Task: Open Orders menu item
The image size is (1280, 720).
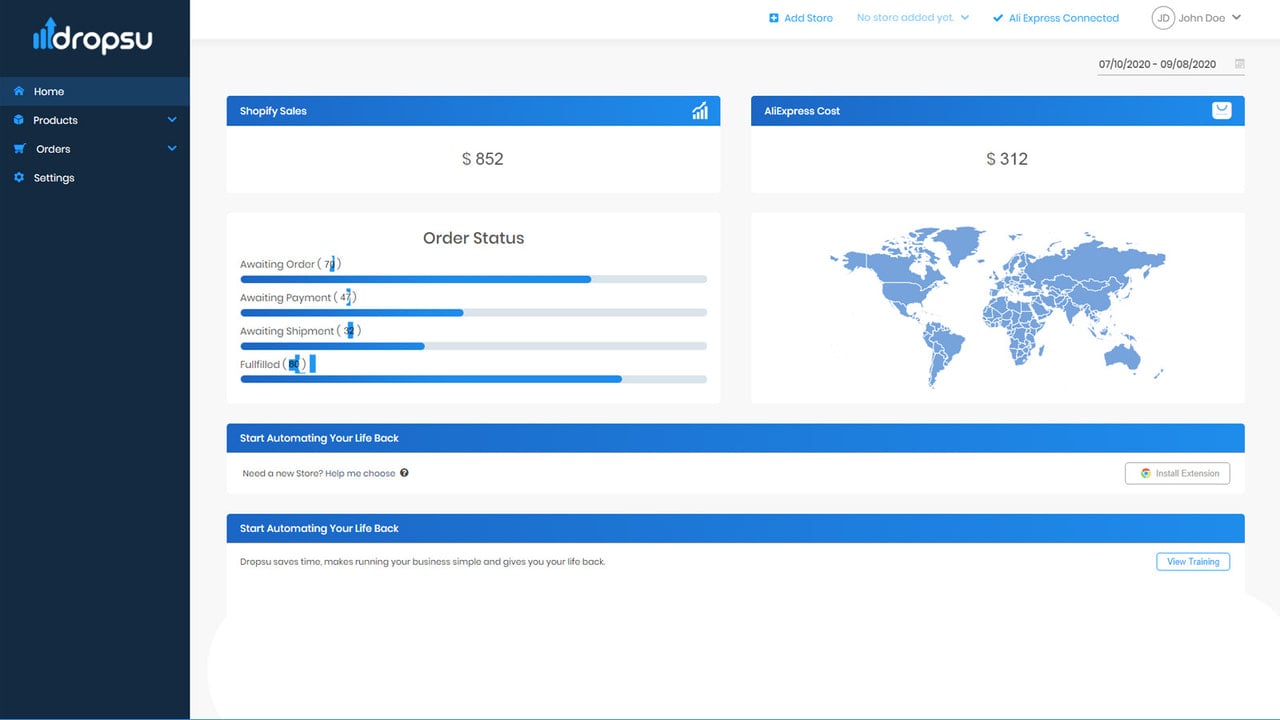Action: (x=95, y=149)
